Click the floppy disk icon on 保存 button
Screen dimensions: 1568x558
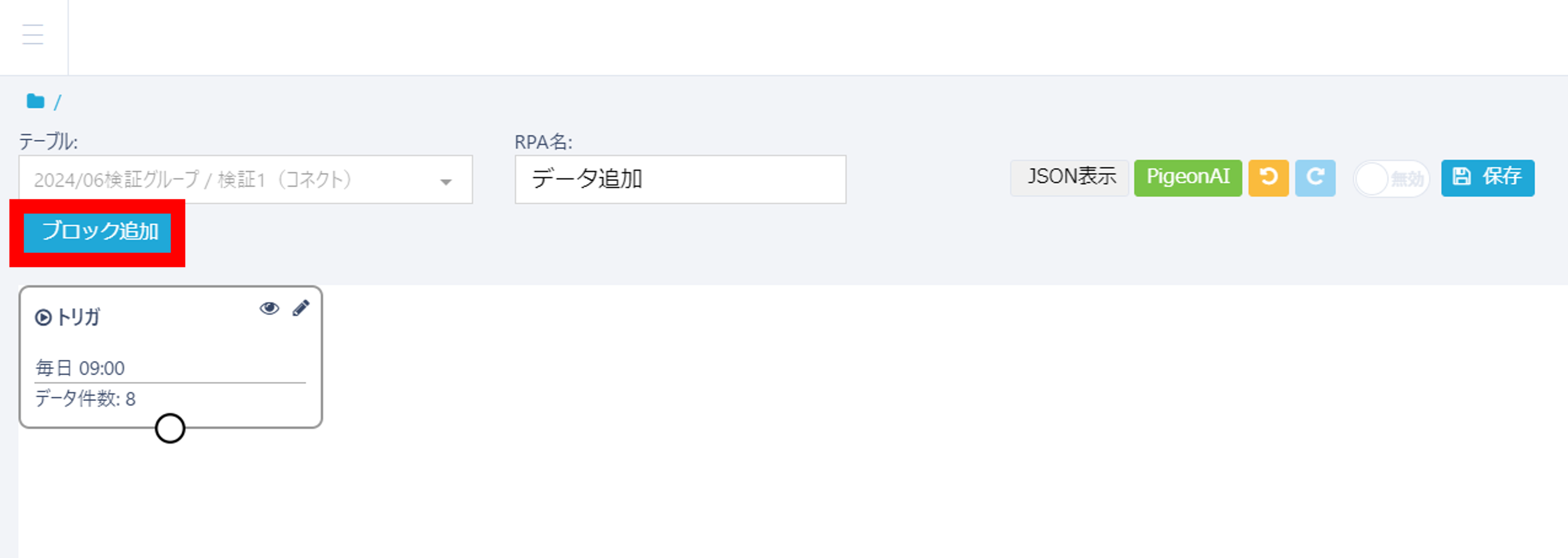tap(1462, 177)
